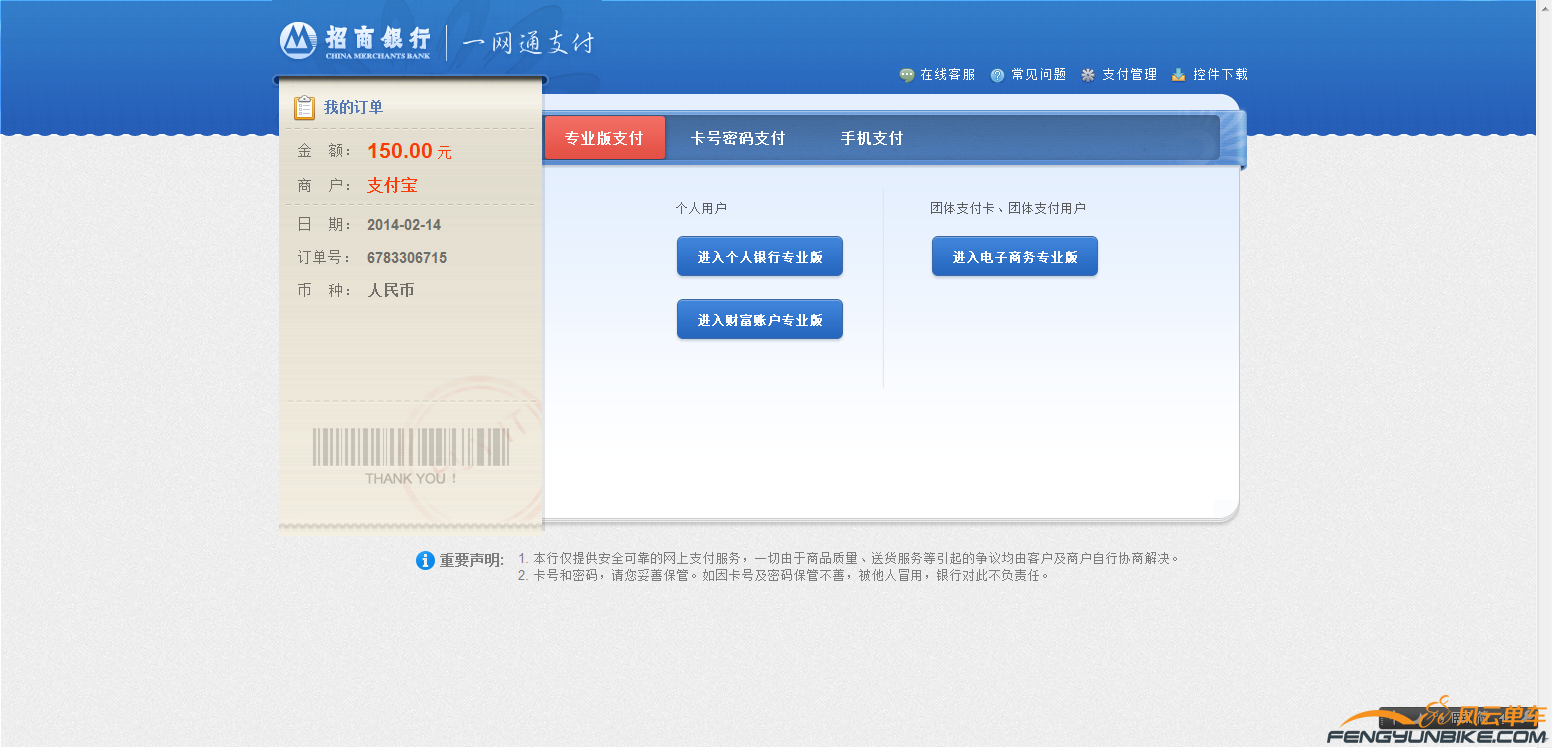Image resolution: width=1552 pixels, height=748 pixels.
Task: Click 进入财富账户专业版 button
Action: [759, 319]
